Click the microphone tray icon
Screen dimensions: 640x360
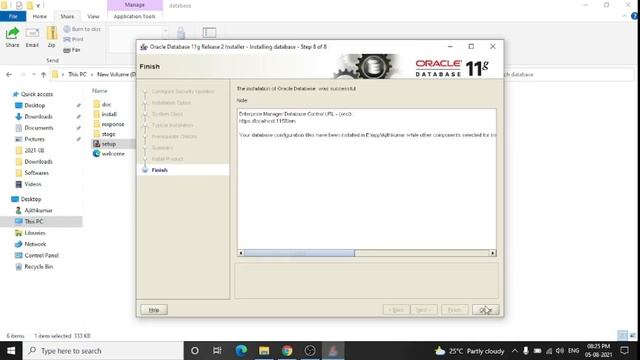[526, 351]
